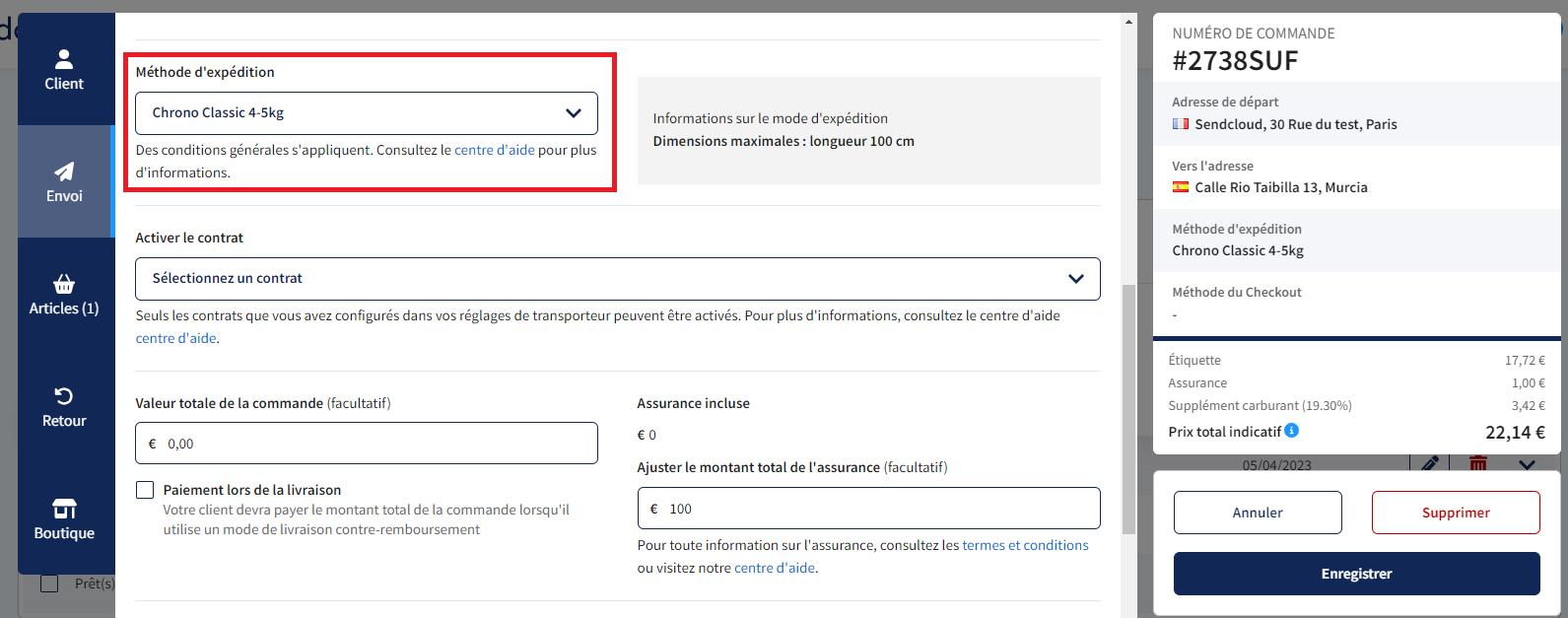Click the date 05/04/2023 behind dialog
Screen dimensions: 1568x618
click(1277, 465)
